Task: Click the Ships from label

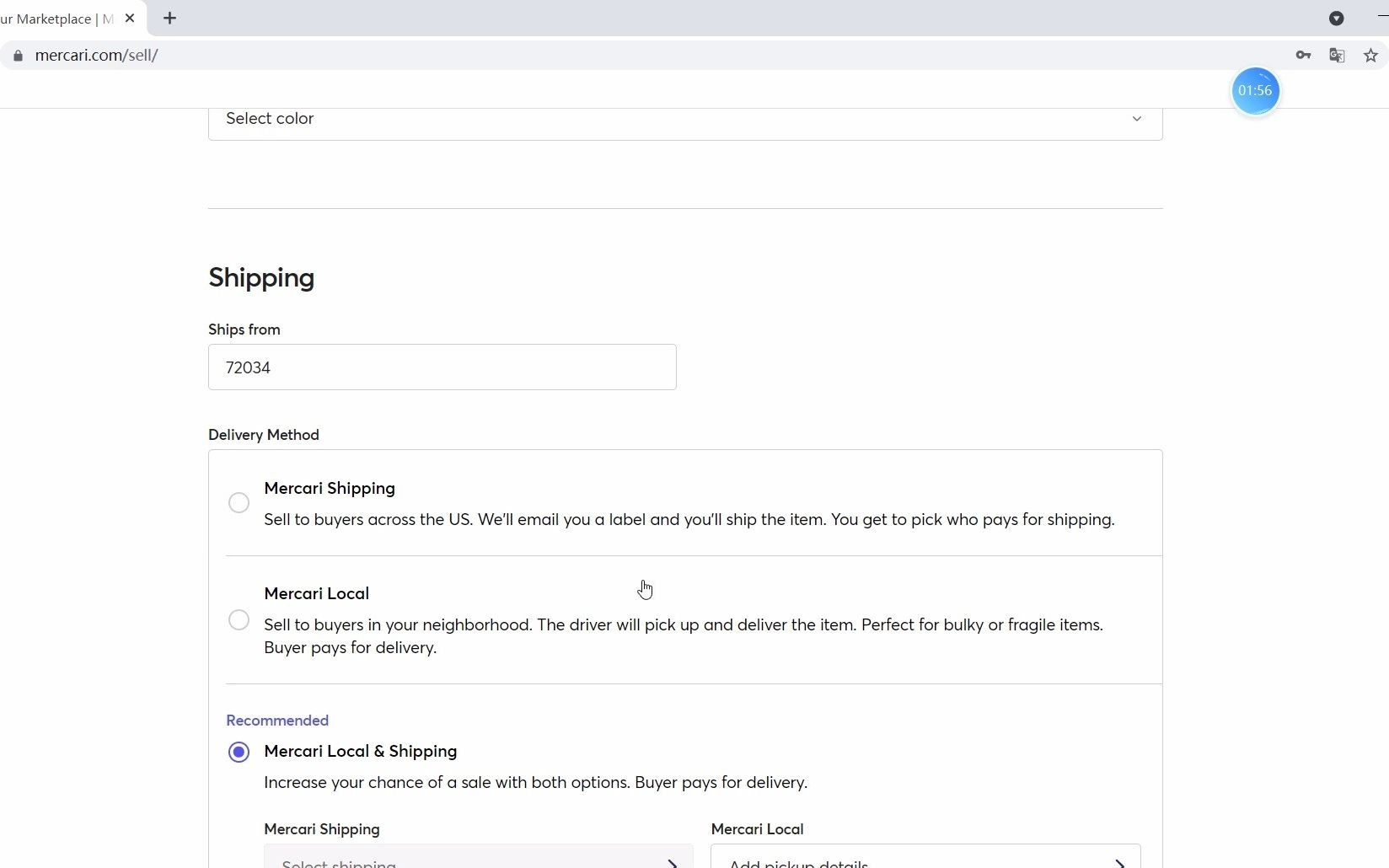Action: click(x=244, y=330)
